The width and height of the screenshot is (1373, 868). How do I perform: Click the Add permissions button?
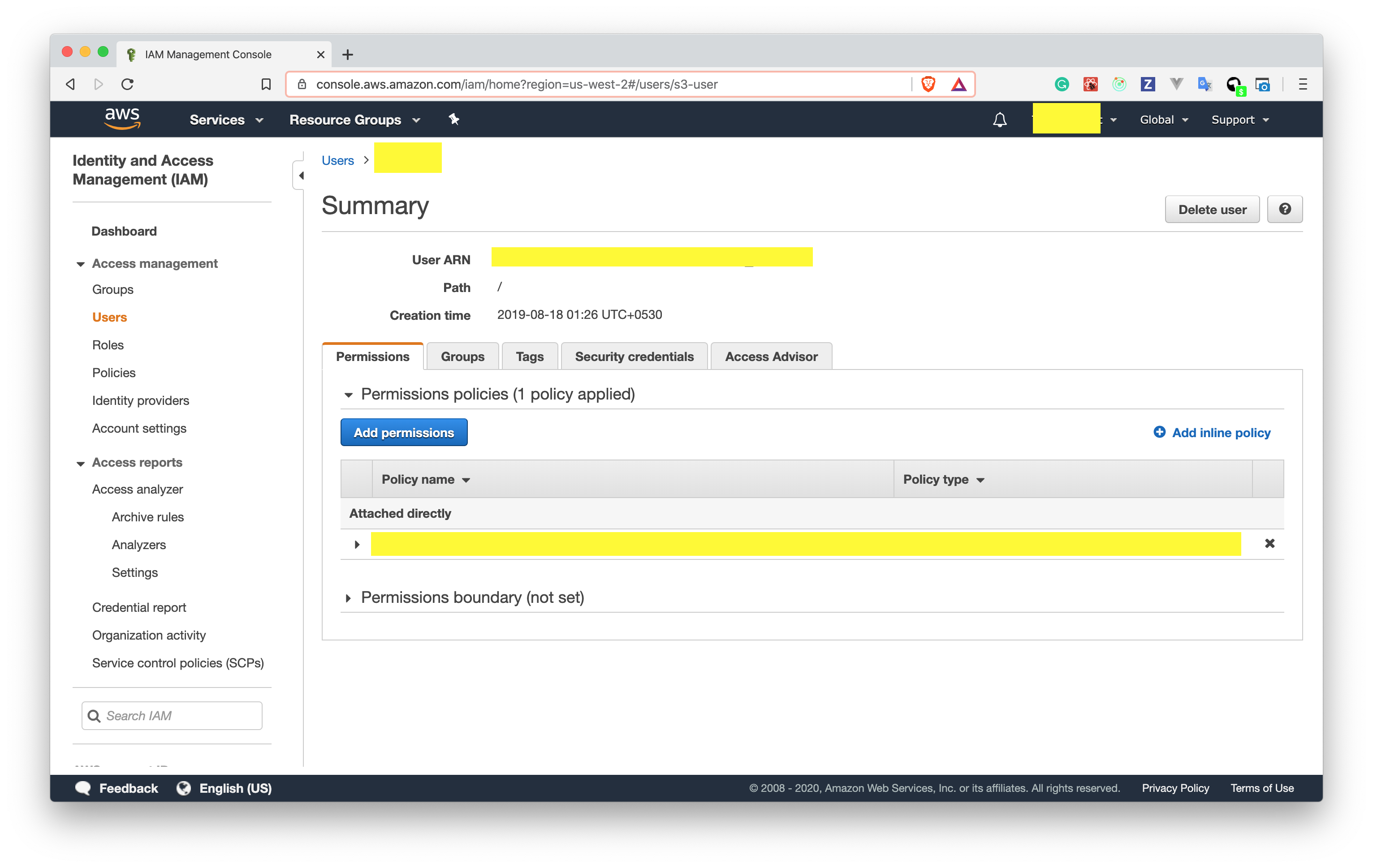pyautogui.click(x=404, y=433)
